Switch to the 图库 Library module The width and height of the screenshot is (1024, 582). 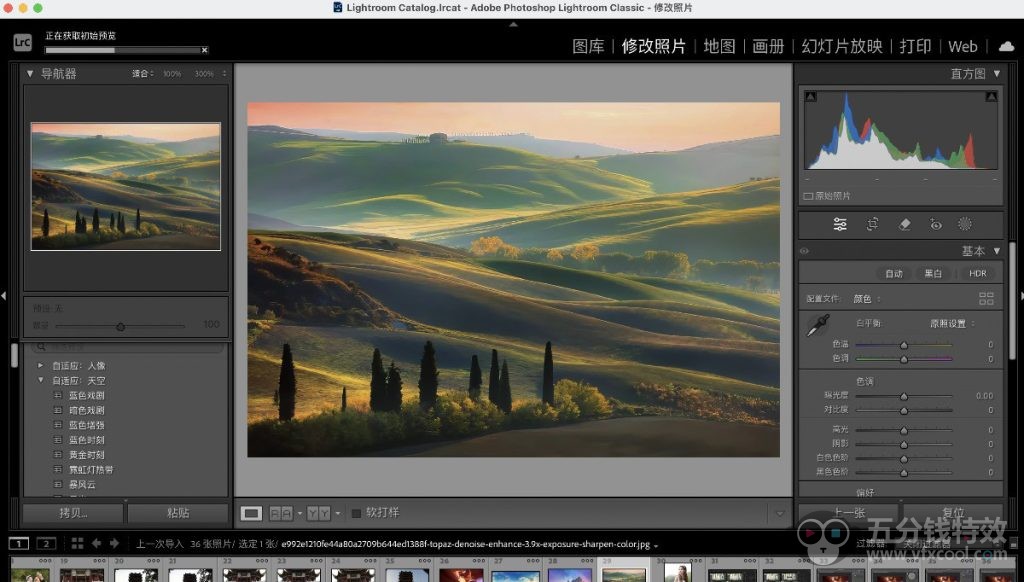click(x=588, y=46)
